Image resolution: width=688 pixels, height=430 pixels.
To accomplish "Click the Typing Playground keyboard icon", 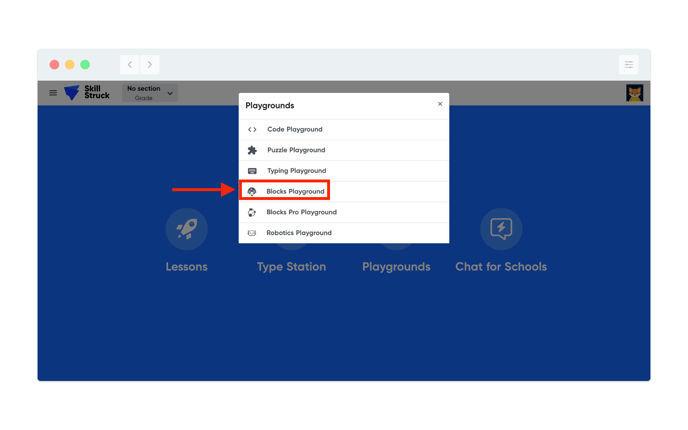I will click(252, 171).
